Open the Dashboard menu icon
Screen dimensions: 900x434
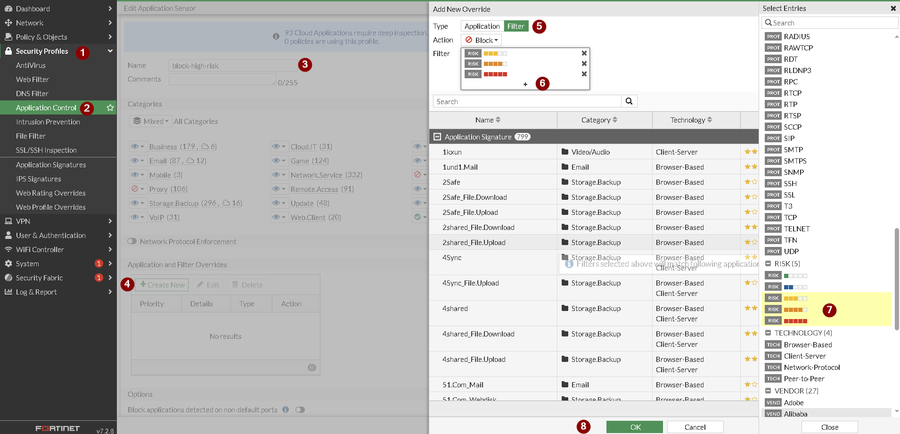click(x=8, y=9)
